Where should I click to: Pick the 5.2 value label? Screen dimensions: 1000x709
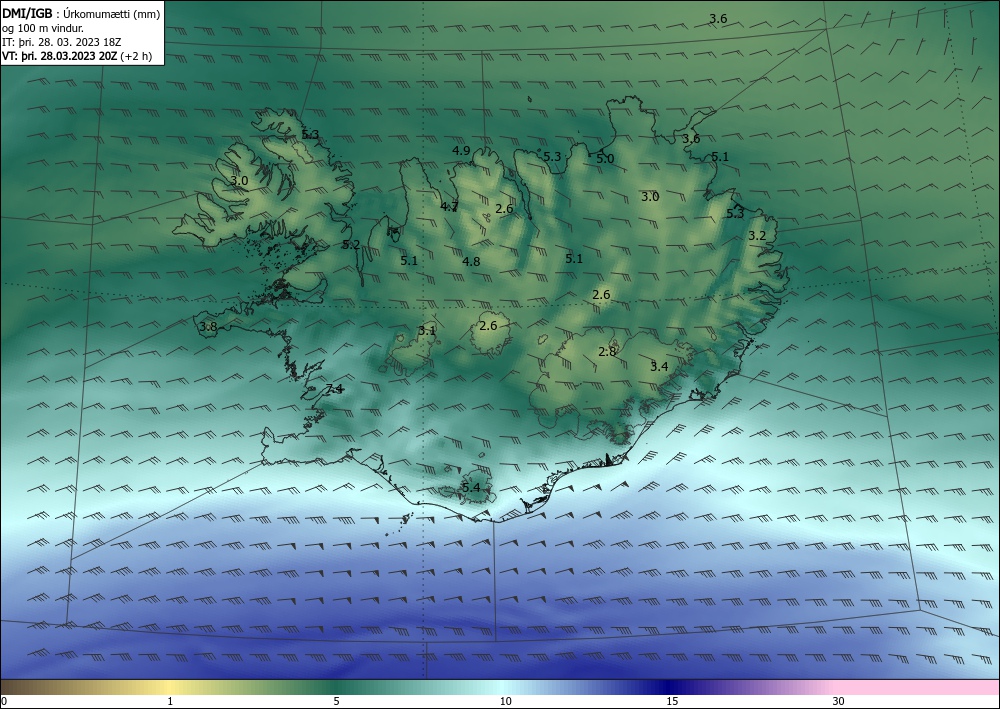[351, 244]
